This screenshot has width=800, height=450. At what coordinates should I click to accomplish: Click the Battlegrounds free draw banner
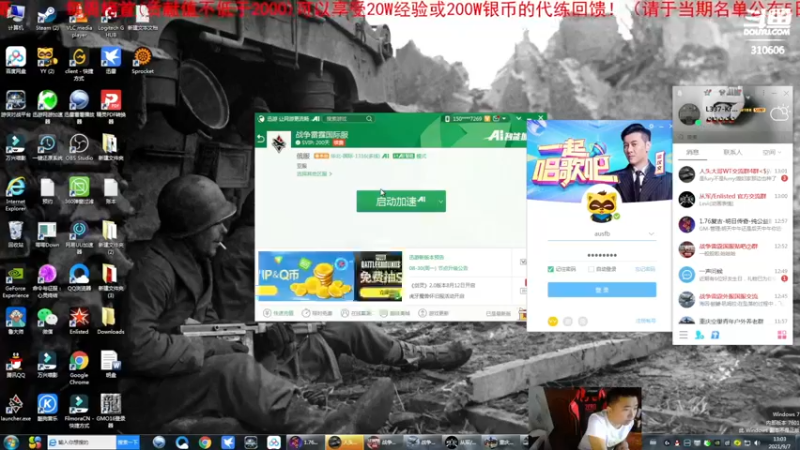tap(378, 276)
